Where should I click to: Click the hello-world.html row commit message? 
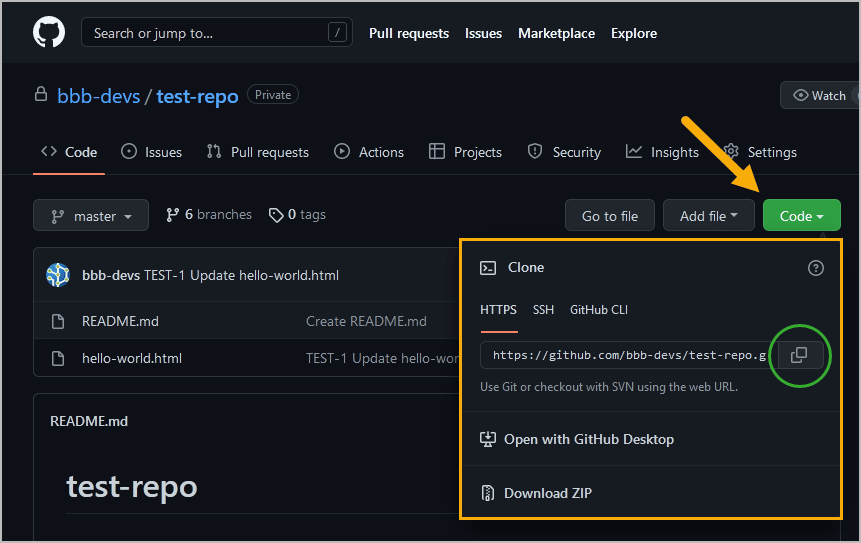[383, 359]
